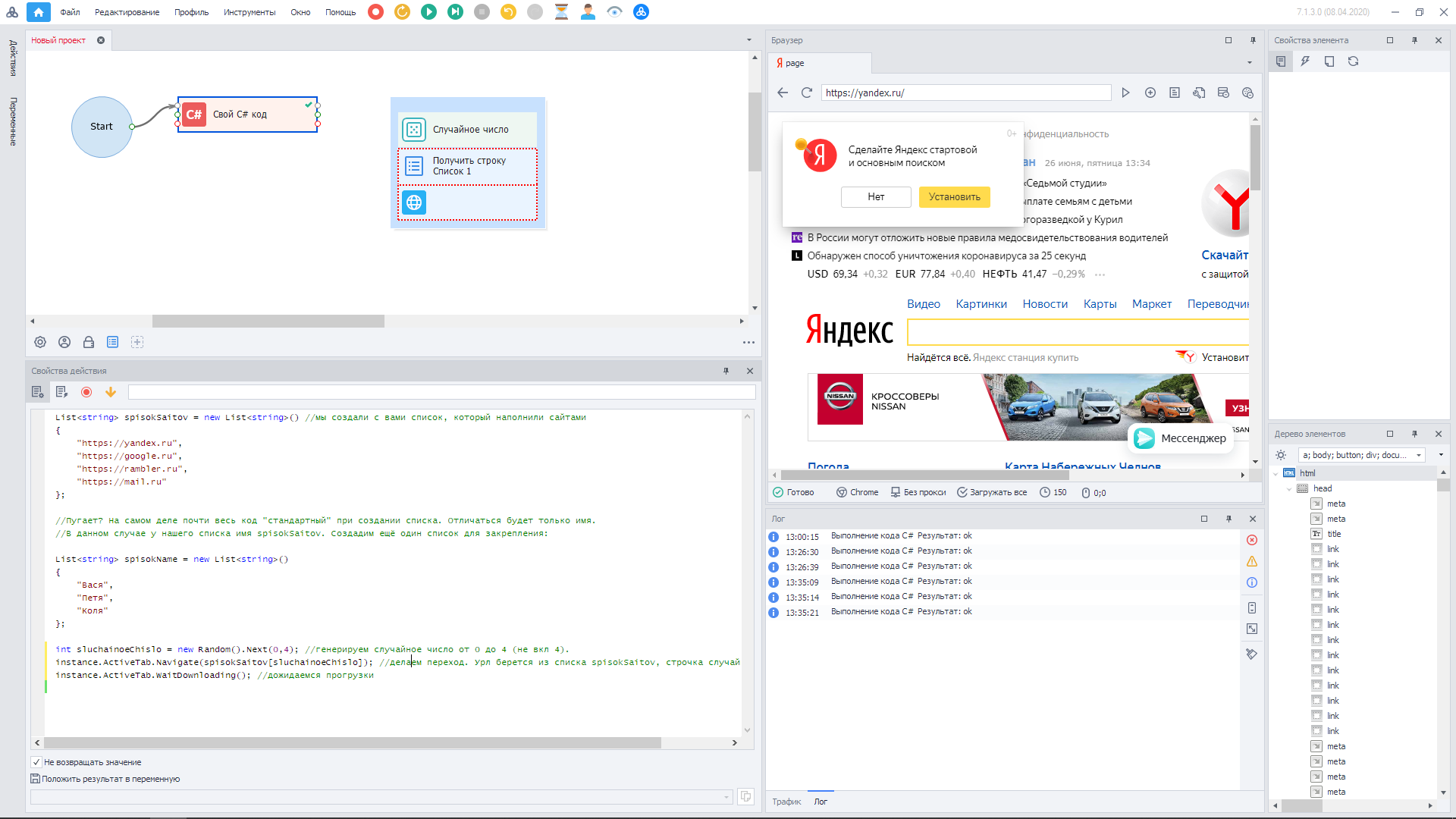Click the hourglass icon in toolbar
The image size is (1456, 819).
tap(561, 11)
